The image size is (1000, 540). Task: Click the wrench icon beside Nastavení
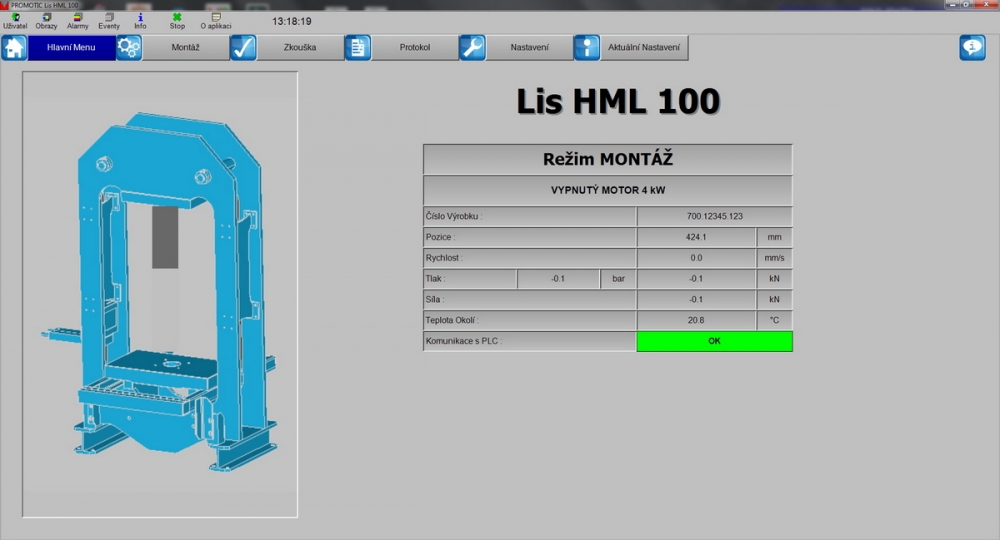point(472,48)
